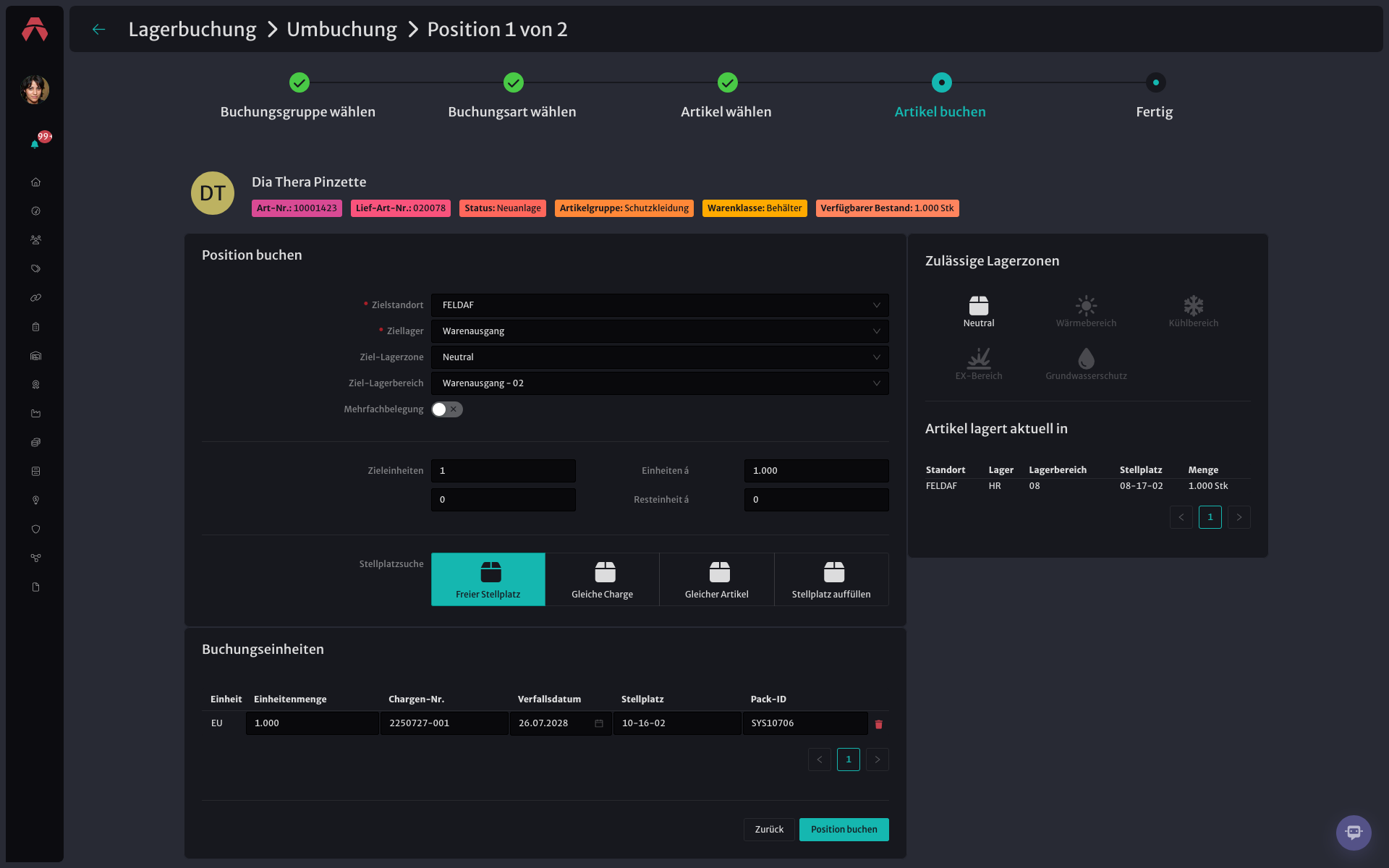The width and height of the screenshot is (1389, 868).
Task: Click the Art-Nr.: 10001423 tag
Action: coord(297,208)
